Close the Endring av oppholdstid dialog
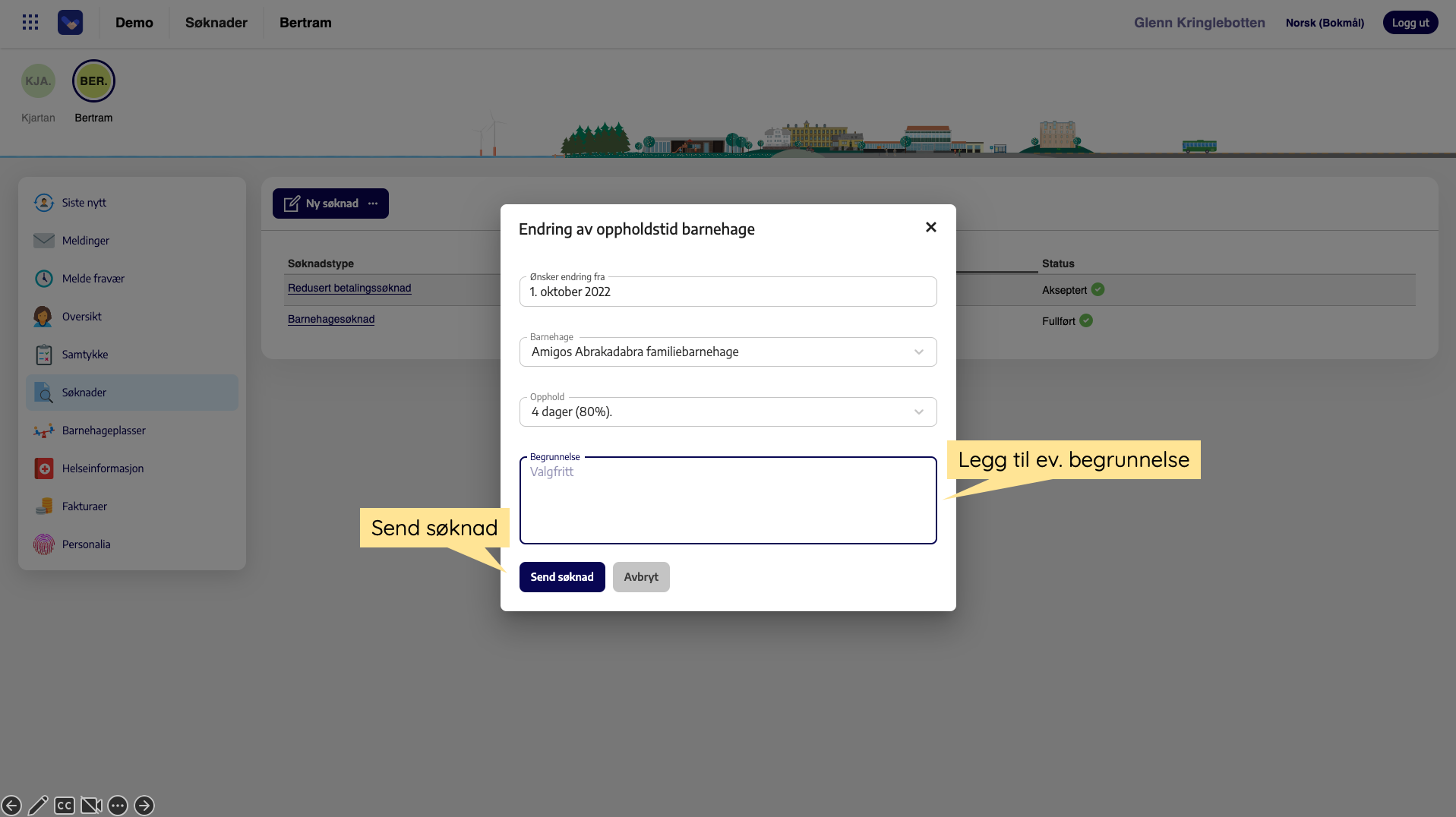This screenshot has width=1456, height=817. tap(931, 227)
